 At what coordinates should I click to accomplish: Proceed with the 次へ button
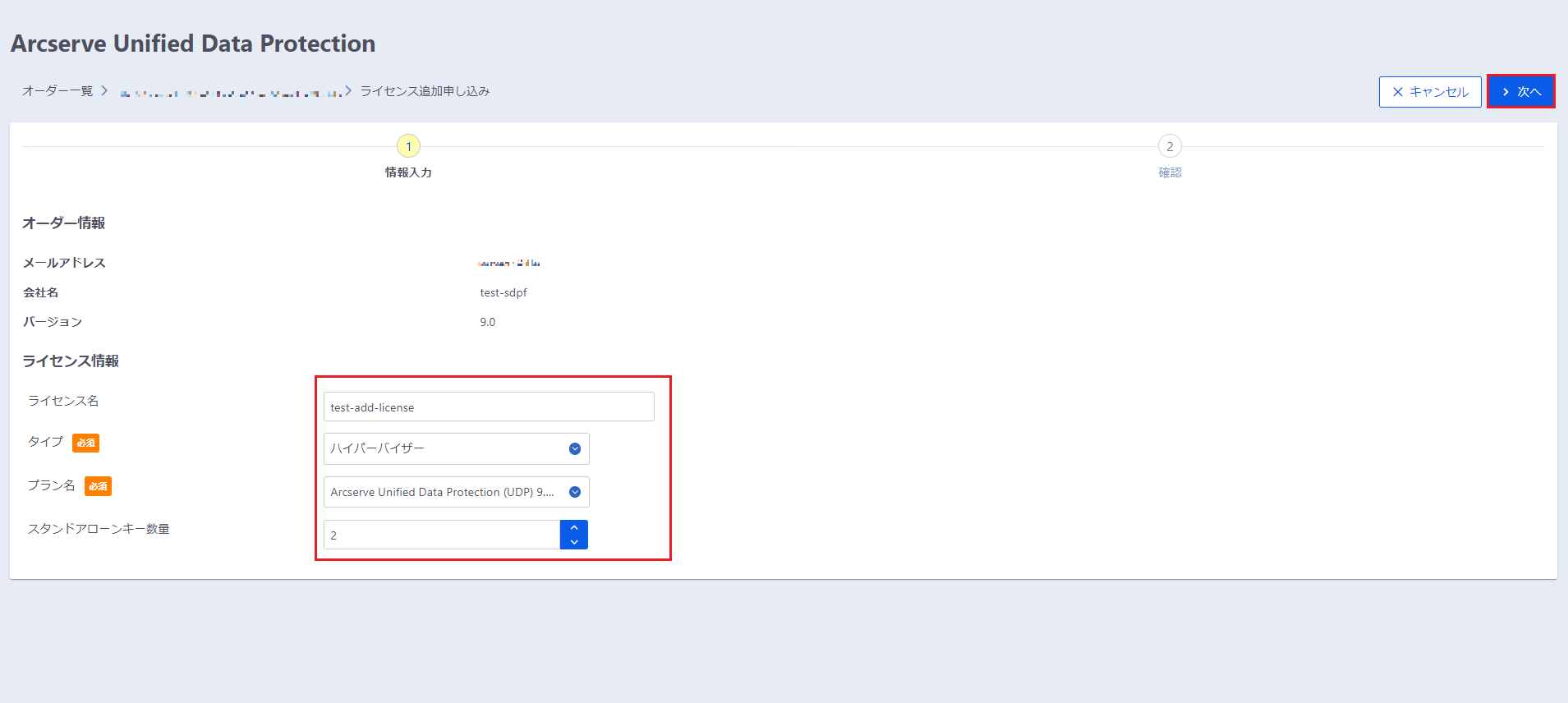point(1521,92)
